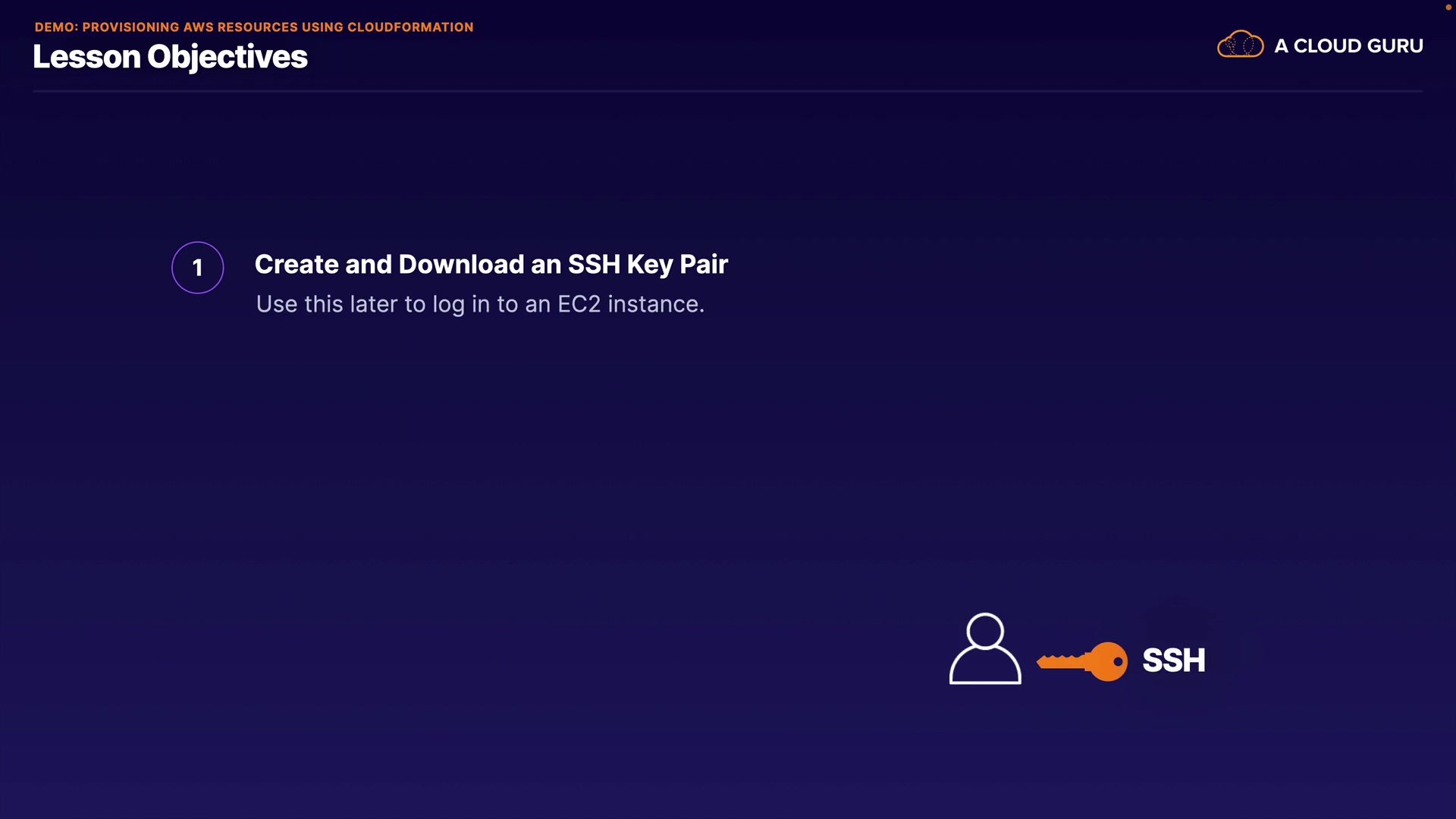Click the bold SSH label beside the key
The width and height of the screenshot is (1456, 819).
[x=1173, y=661]
